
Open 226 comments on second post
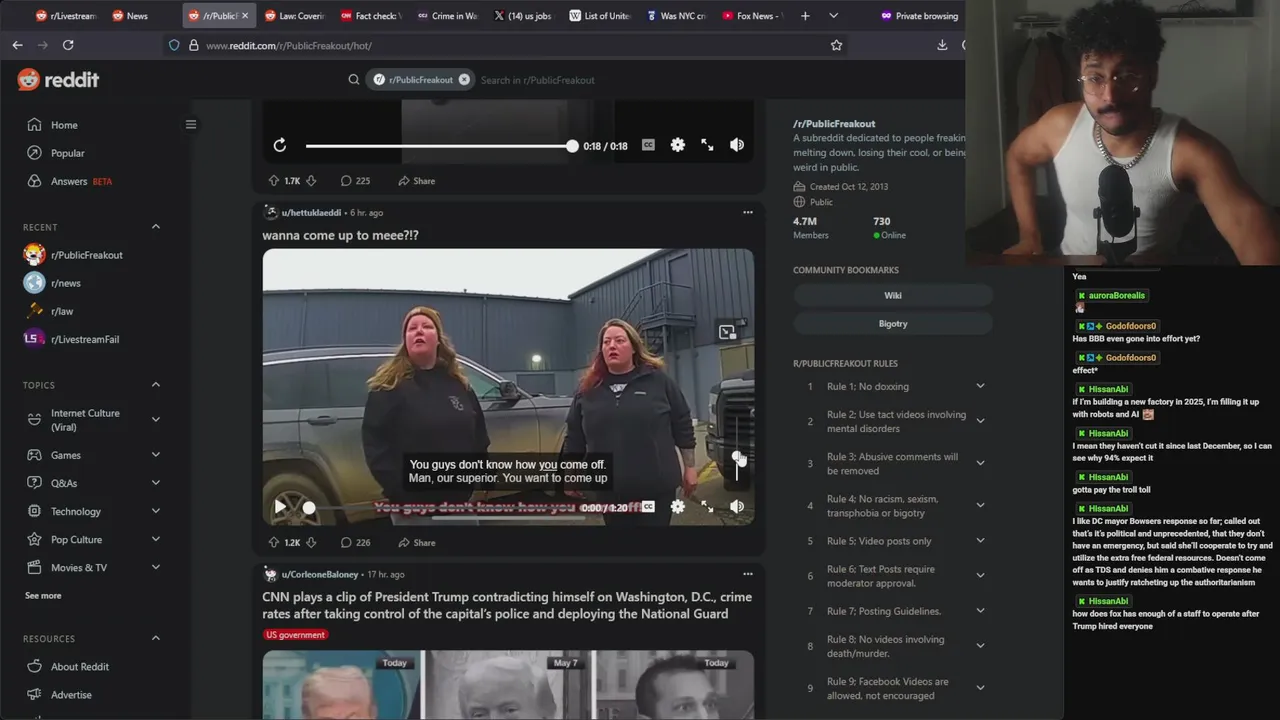(355, 543)
